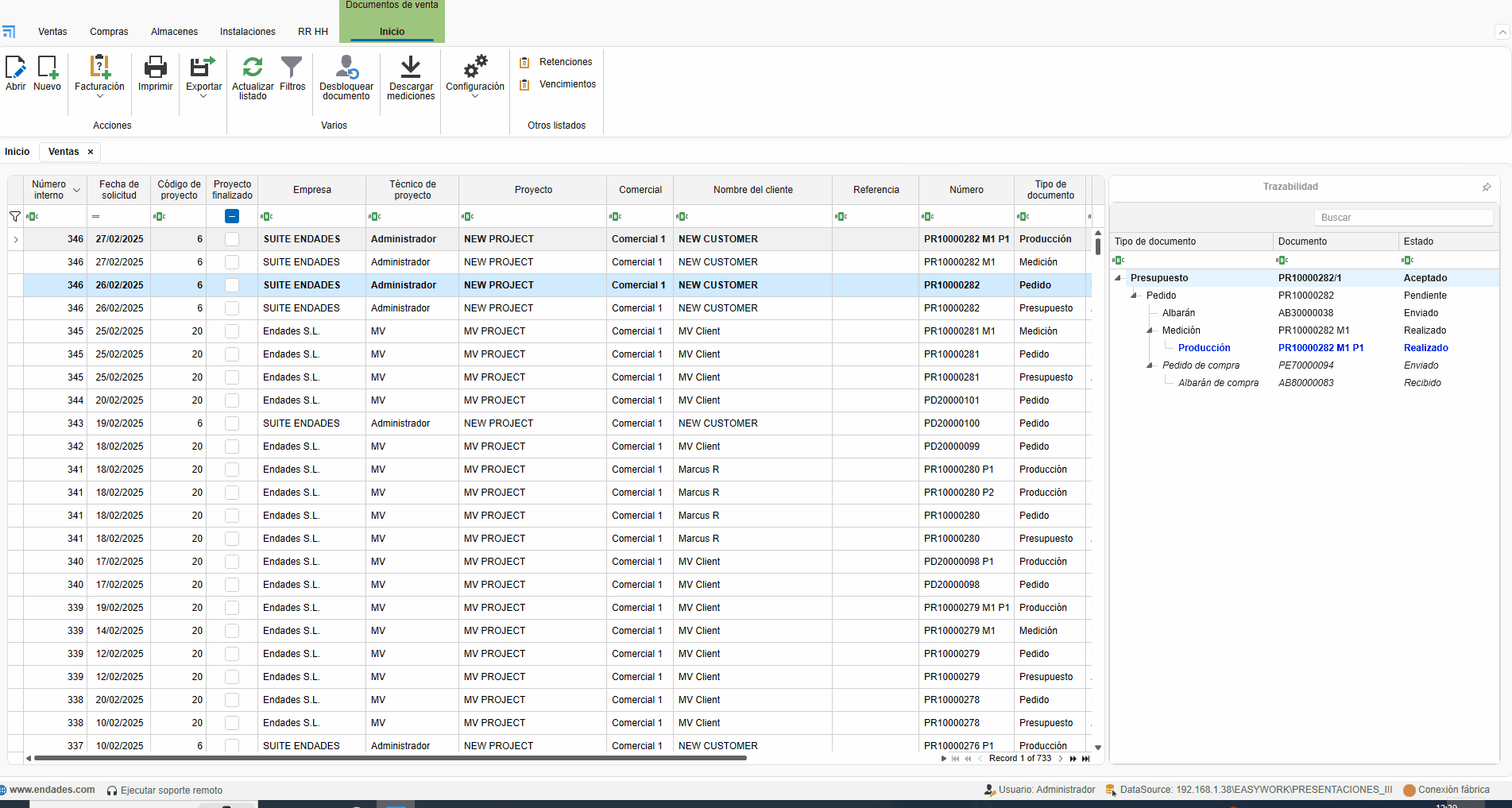Image resolution: width=1512 pixels, height=808 pixels.
Task: Open the Almacenes menu
Action: (174, 32)
